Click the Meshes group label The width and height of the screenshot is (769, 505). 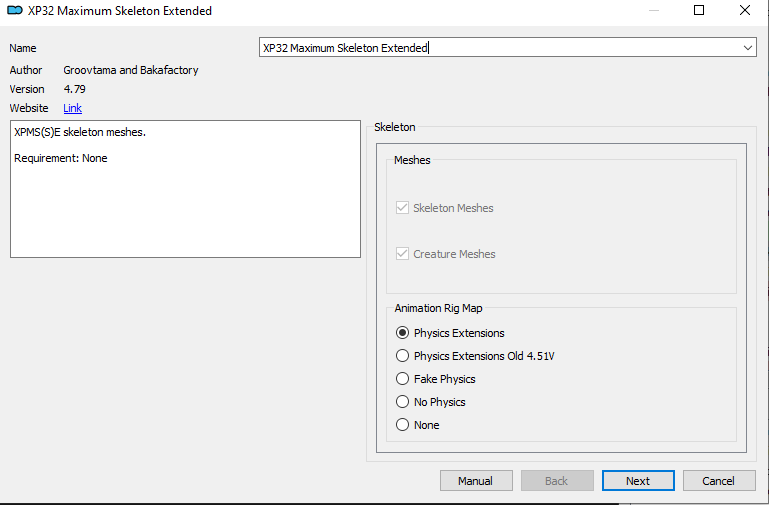click(412, 160)
